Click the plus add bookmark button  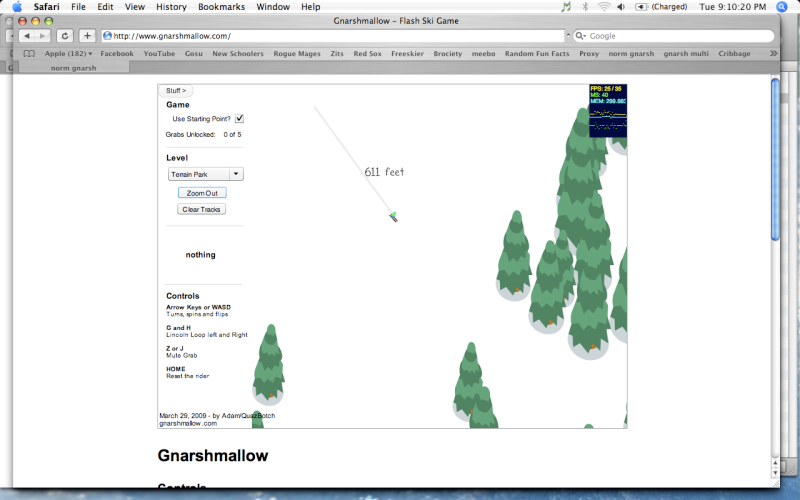point(87,36)
